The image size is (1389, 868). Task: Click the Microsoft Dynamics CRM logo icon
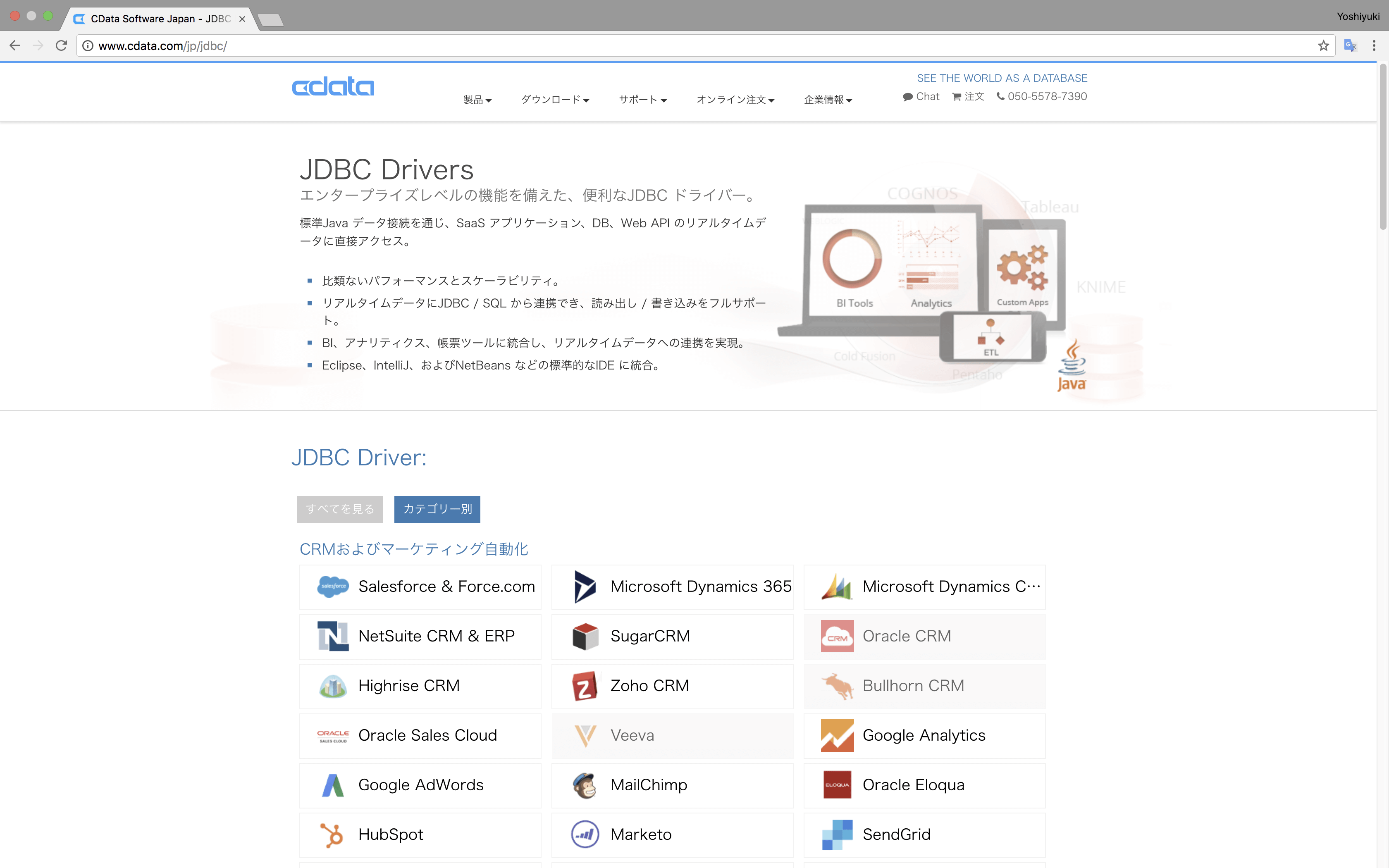coord(837,587)
